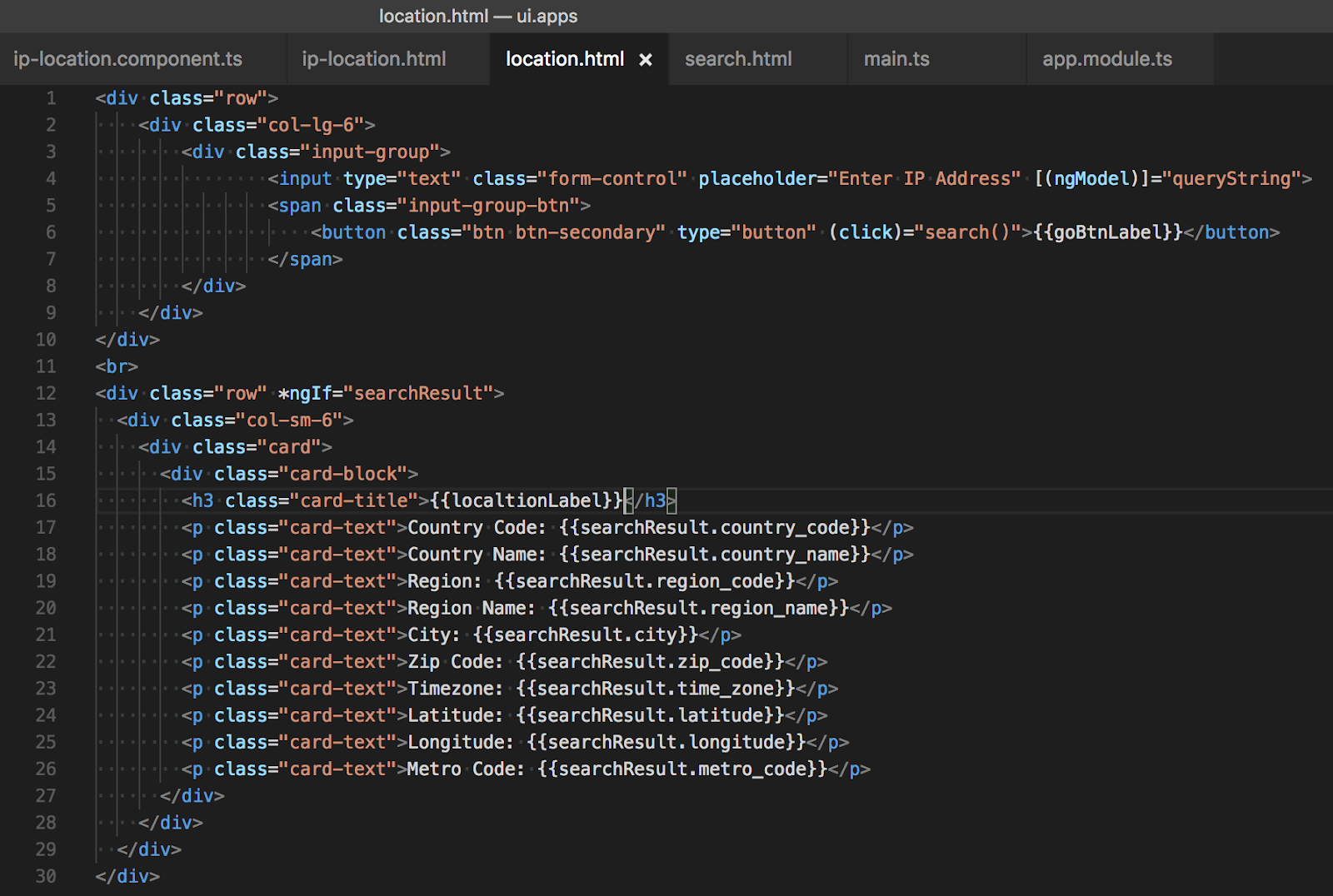Close the location.html tab
Screen dimensions: 1333x896
tap(645, 60)
